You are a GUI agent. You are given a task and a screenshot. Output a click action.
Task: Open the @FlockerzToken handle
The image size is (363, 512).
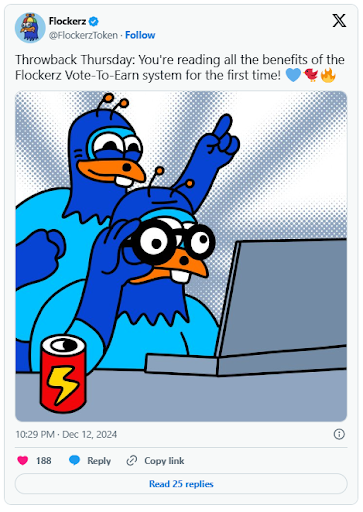pos(83,35)
